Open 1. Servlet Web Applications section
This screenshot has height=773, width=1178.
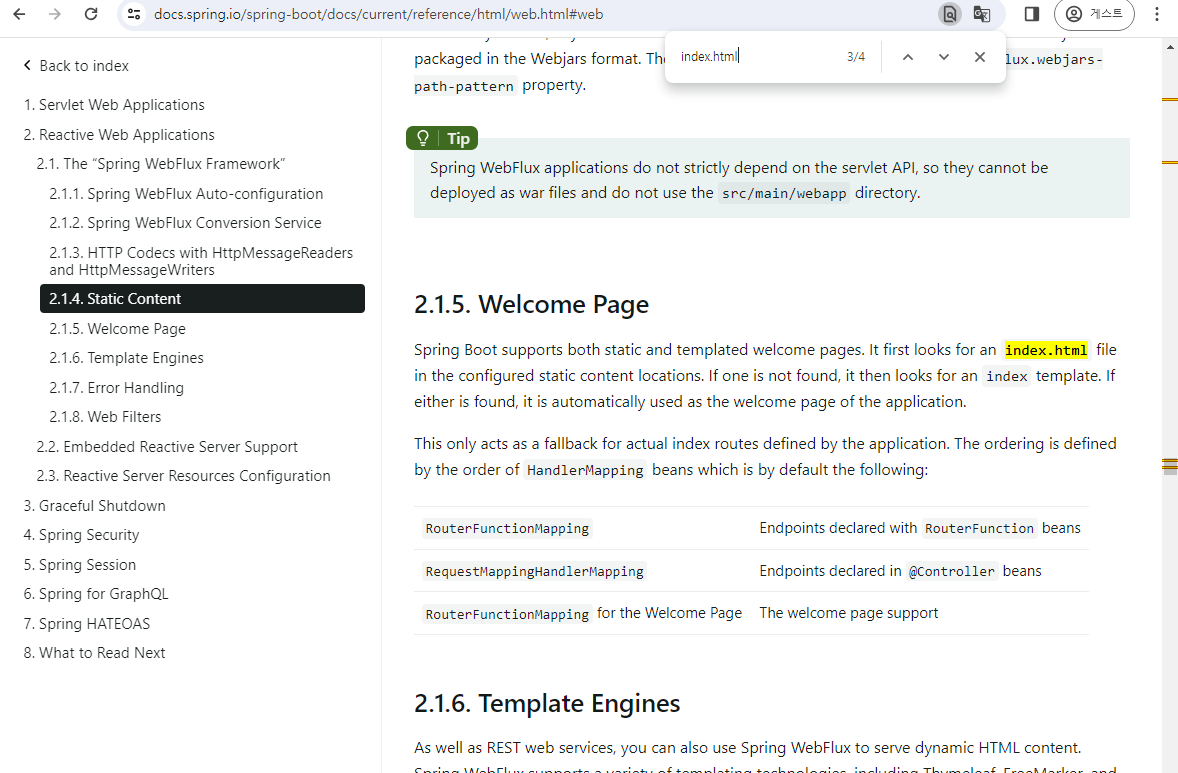114,105
